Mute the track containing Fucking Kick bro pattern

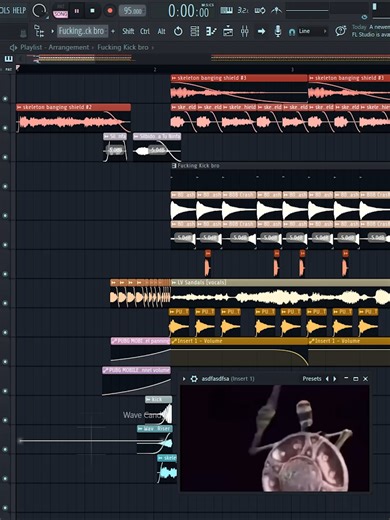point(5,186)
